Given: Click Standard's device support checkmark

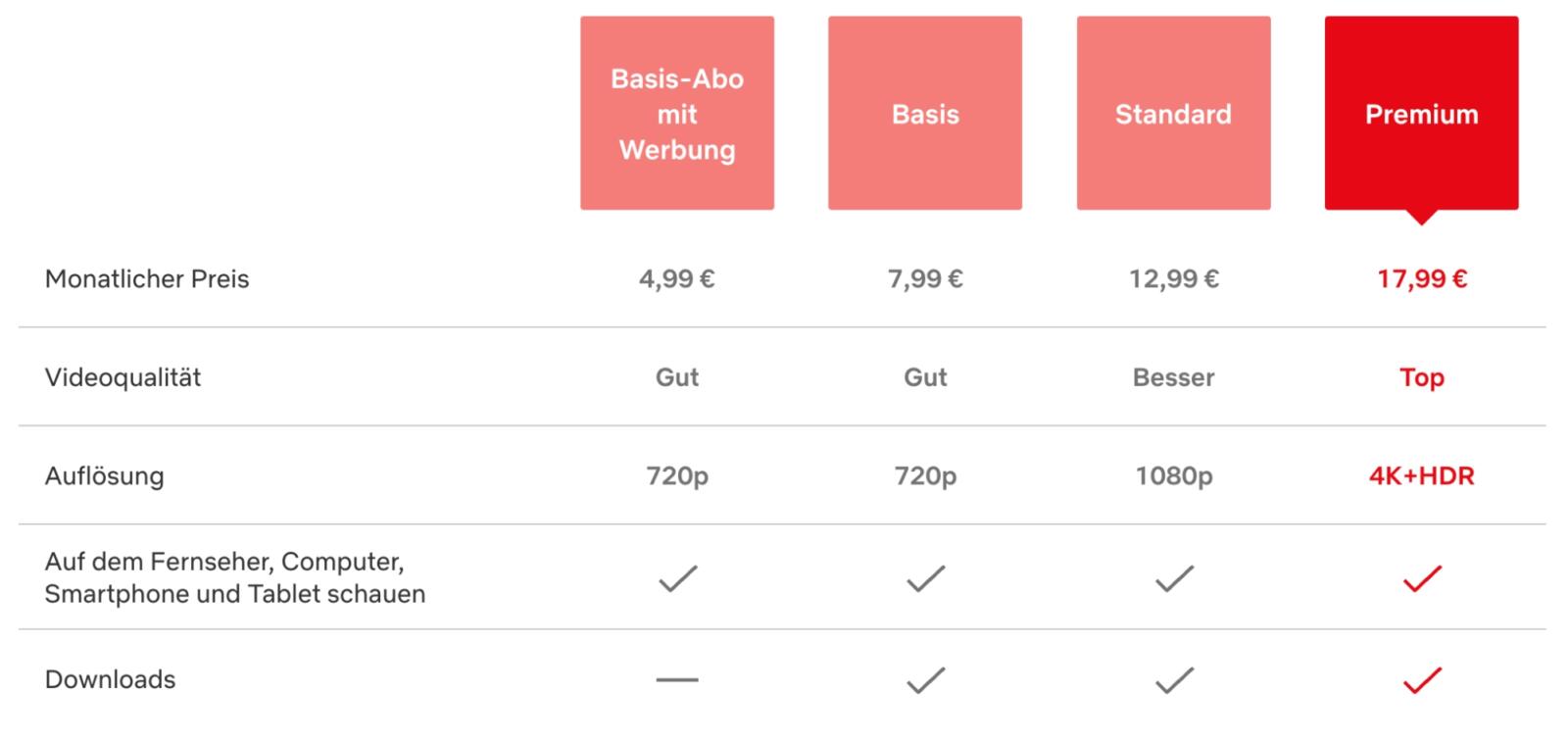Looking at the screenshot, I should (x=1174, y=578).
